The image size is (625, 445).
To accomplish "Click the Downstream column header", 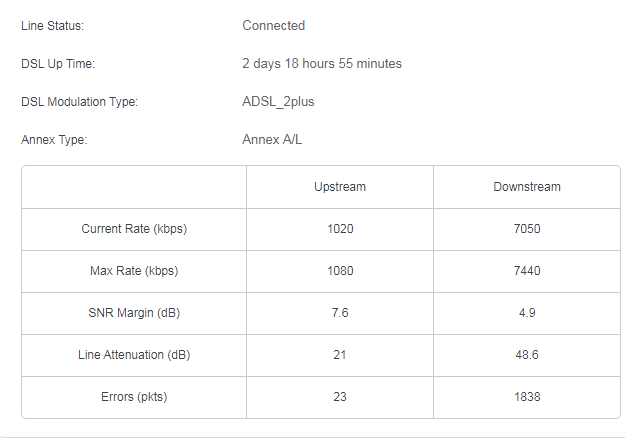I will (527, 187).
